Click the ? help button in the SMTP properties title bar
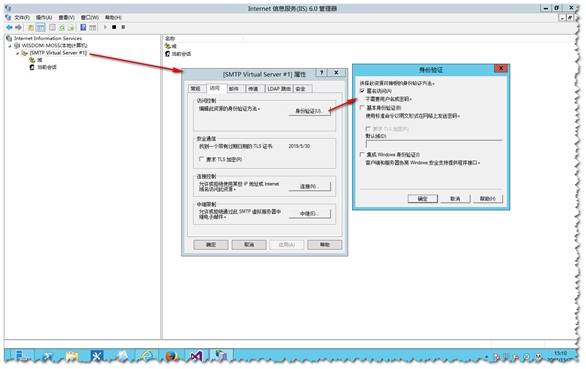Screen dimensions: 586x369 pos(321,73)
